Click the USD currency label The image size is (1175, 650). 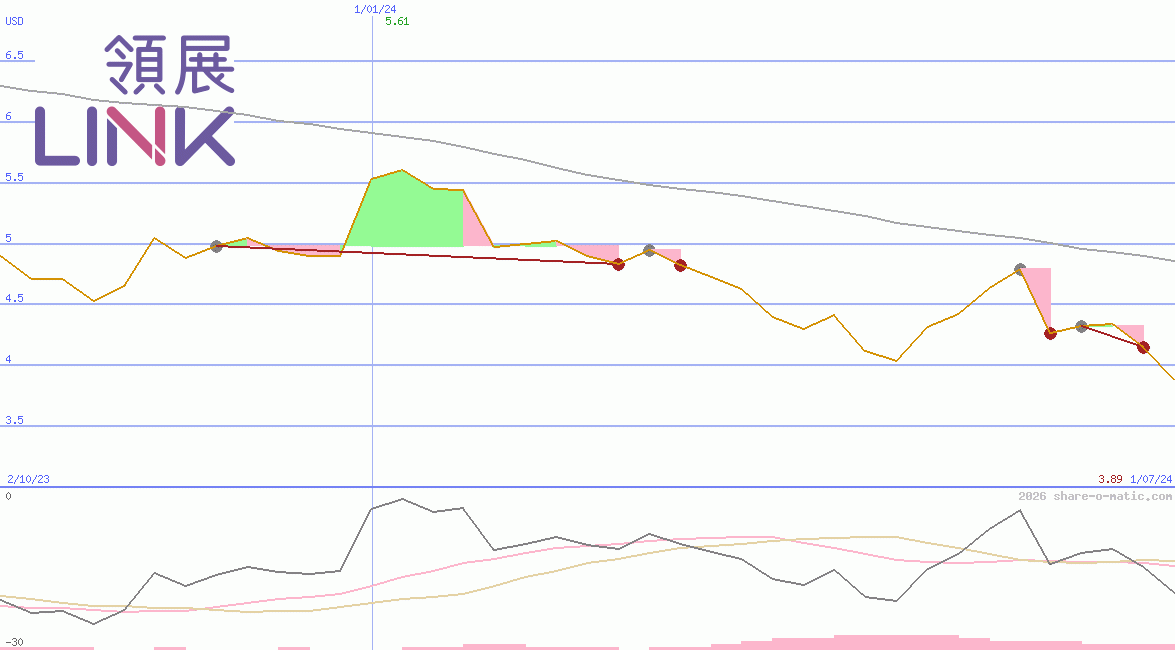[14, 21]
